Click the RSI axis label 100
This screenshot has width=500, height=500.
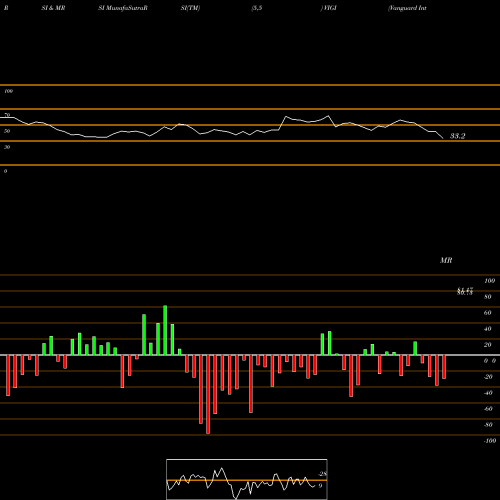coord(9,91)
